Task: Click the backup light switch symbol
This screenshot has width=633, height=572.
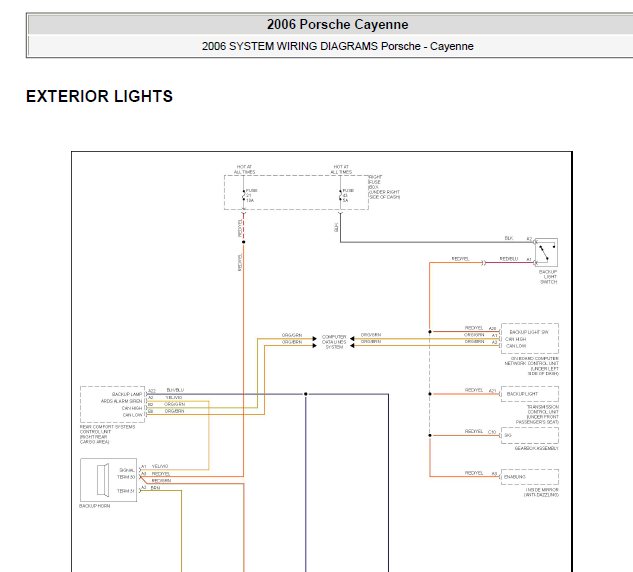Action: click(x=546, y=252)
